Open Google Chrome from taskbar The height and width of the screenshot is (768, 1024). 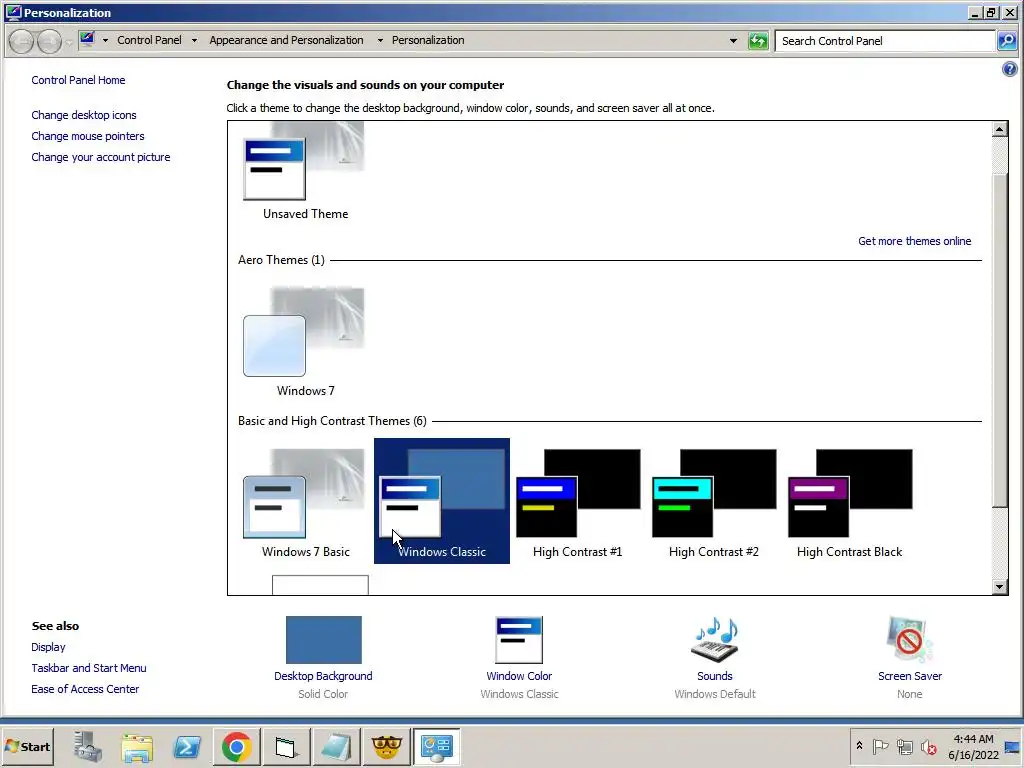(x=236, y=746)
